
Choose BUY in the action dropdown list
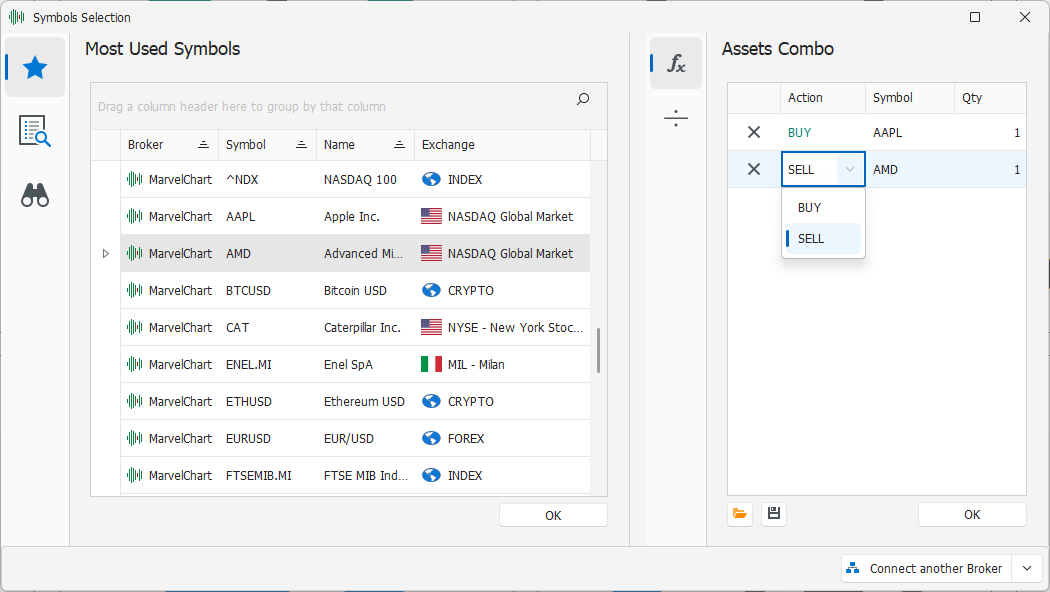[823, 208]
